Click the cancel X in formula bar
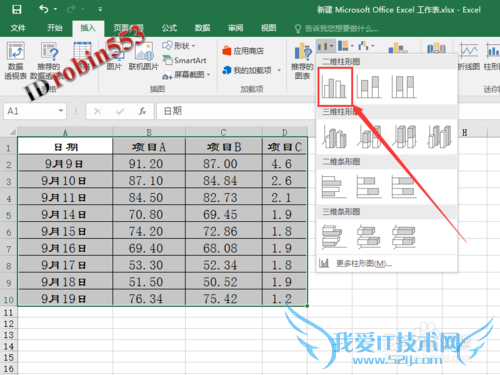 point(97,111)
